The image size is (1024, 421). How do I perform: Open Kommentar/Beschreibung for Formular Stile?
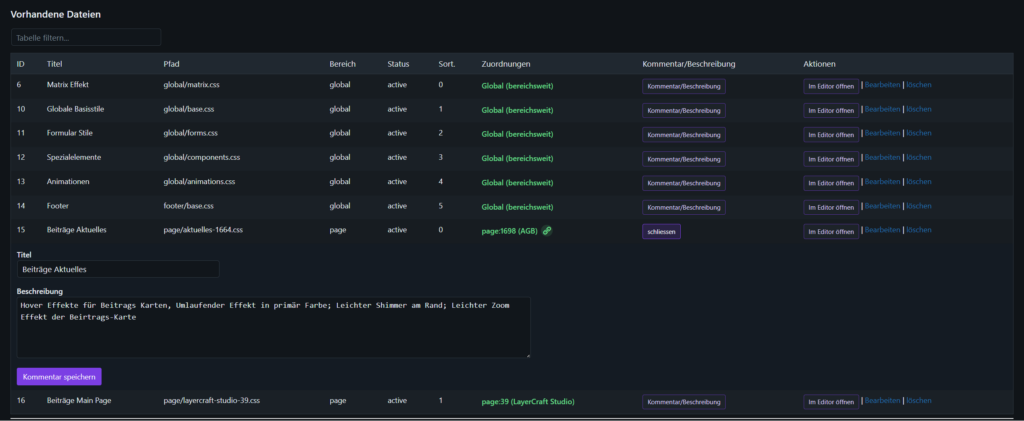click(684, 134)
